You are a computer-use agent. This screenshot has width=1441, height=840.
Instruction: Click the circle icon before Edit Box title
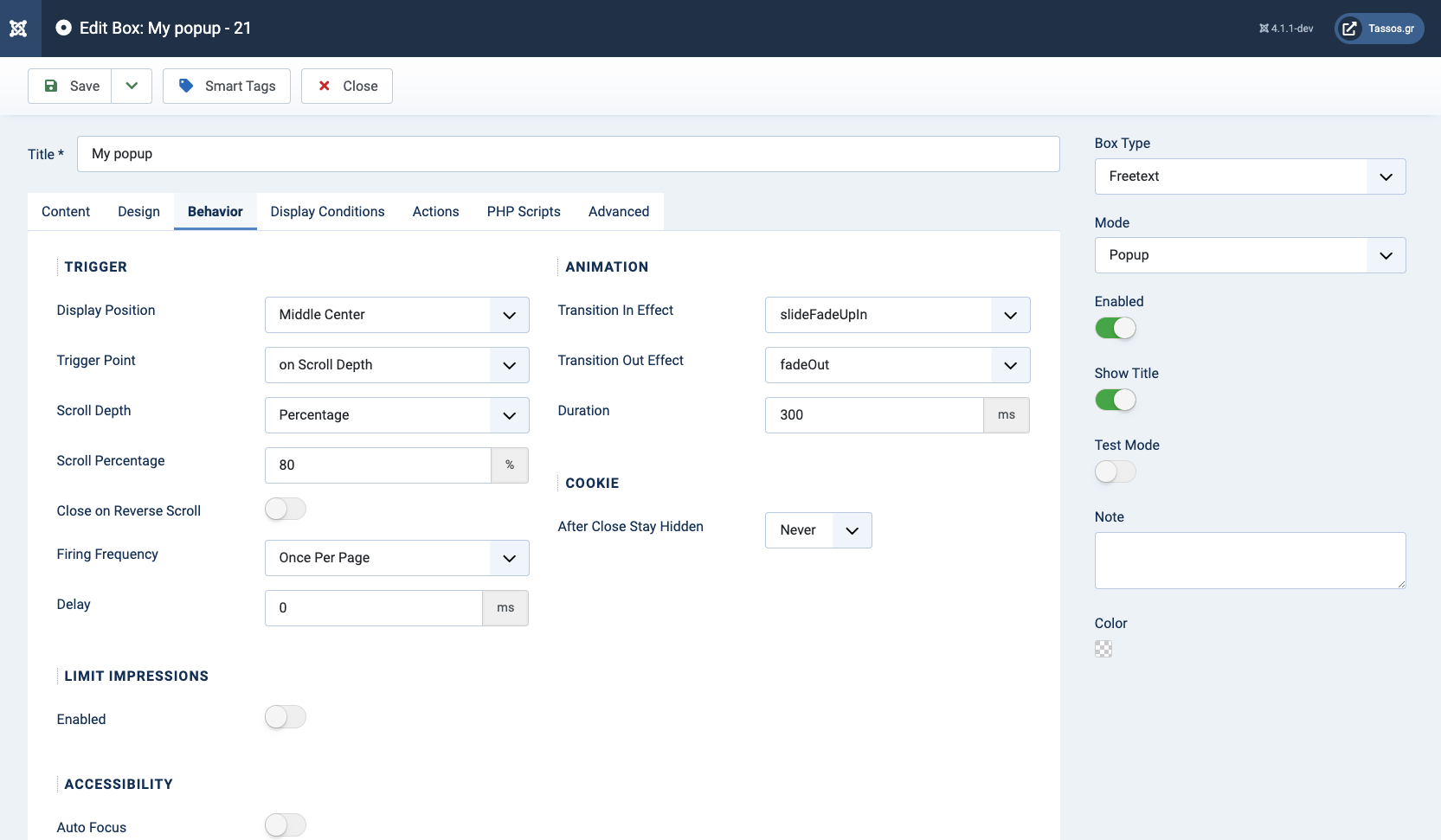63,28
